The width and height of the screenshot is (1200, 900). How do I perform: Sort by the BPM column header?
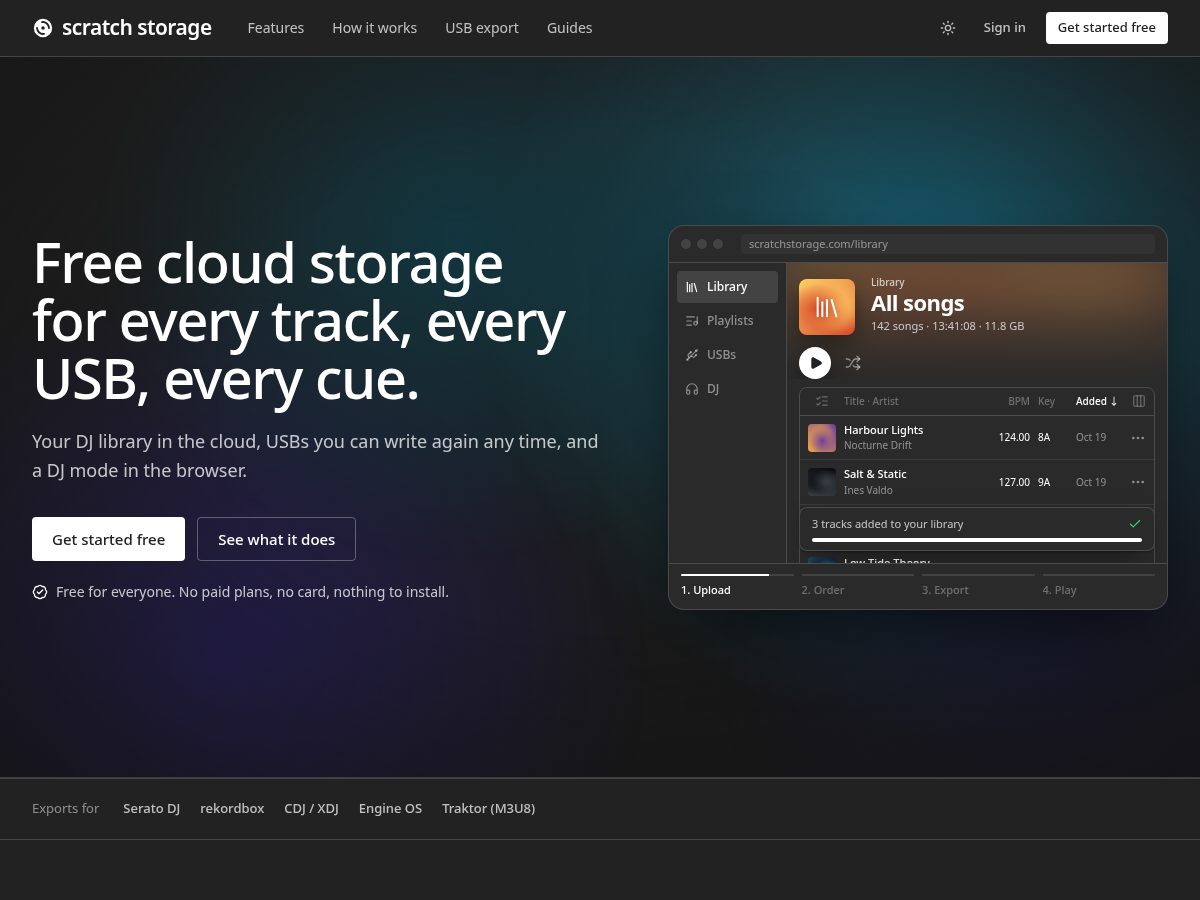point(1018,401)
